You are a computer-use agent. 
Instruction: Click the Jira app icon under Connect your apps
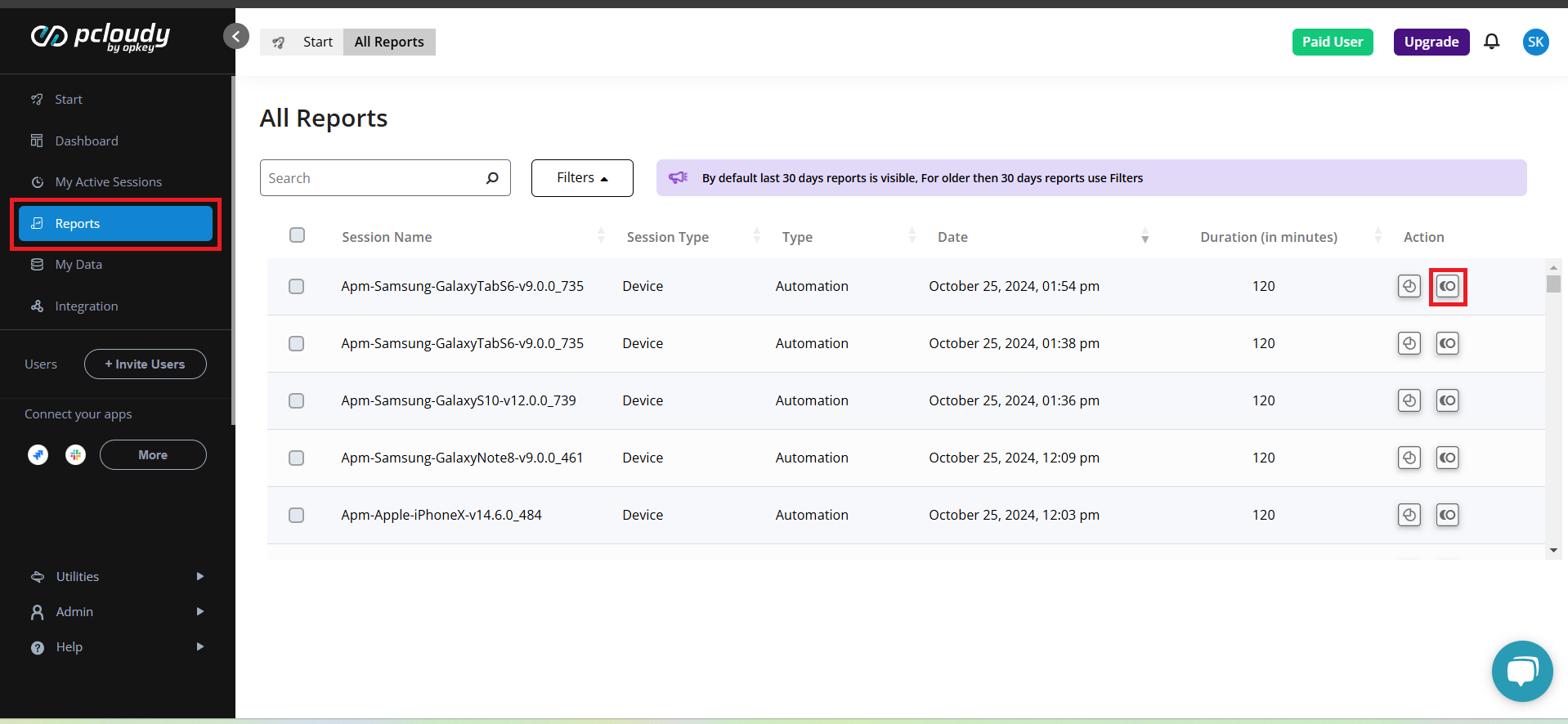38,455
